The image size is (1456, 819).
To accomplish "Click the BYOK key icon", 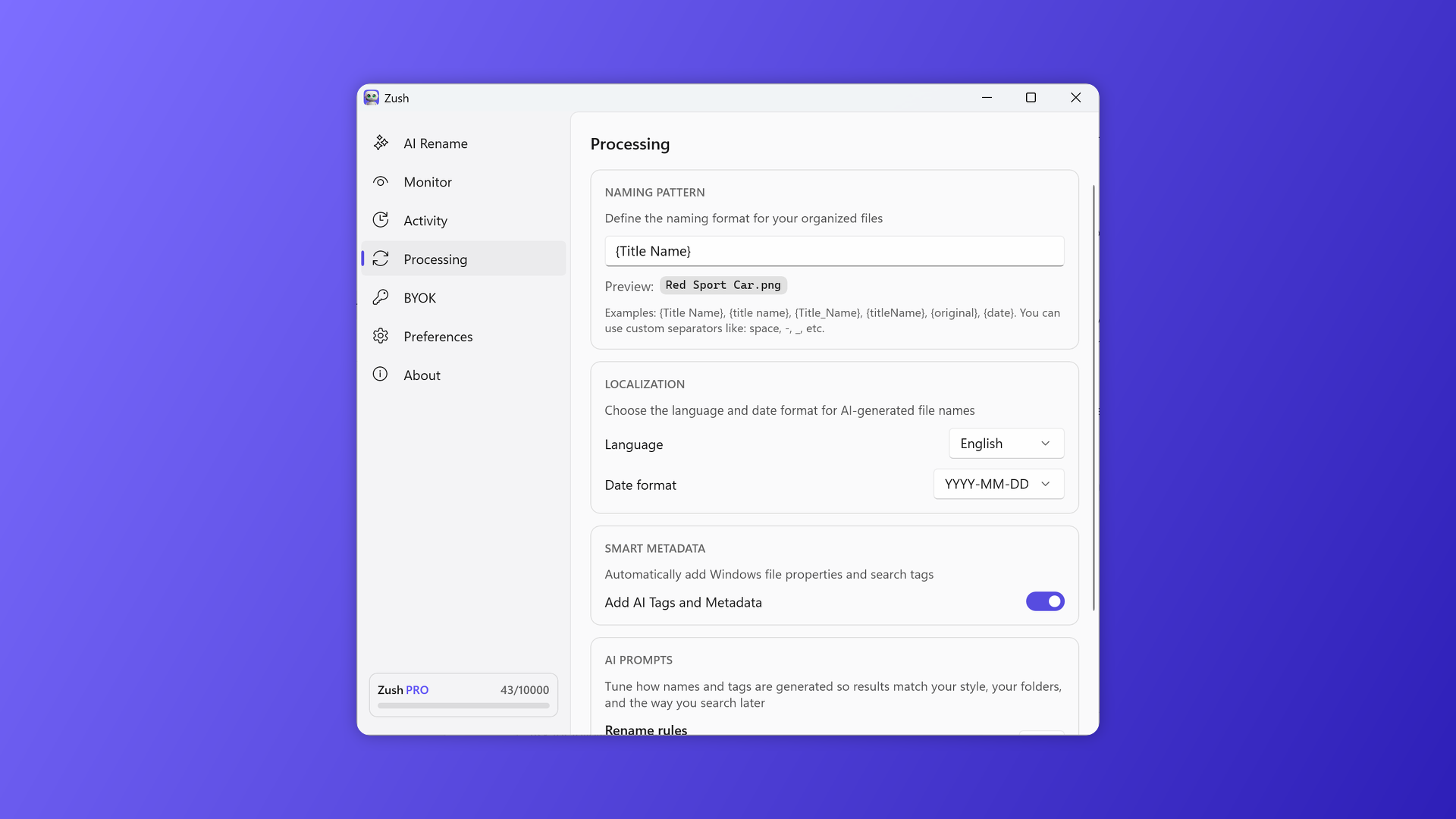I will click(381, 297).
